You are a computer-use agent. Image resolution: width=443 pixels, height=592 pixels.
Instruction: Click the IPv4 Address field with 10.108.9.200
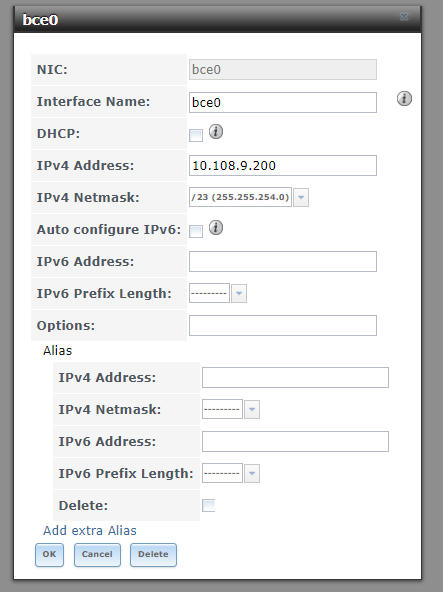(283, 165)
